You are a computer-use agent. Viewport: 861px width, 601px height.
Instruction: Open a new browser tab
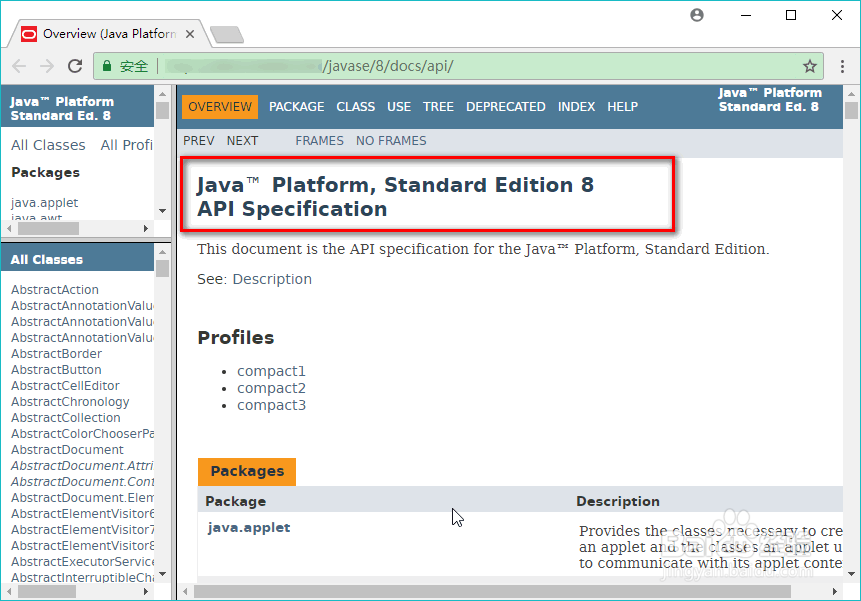(x=227, y=35)
